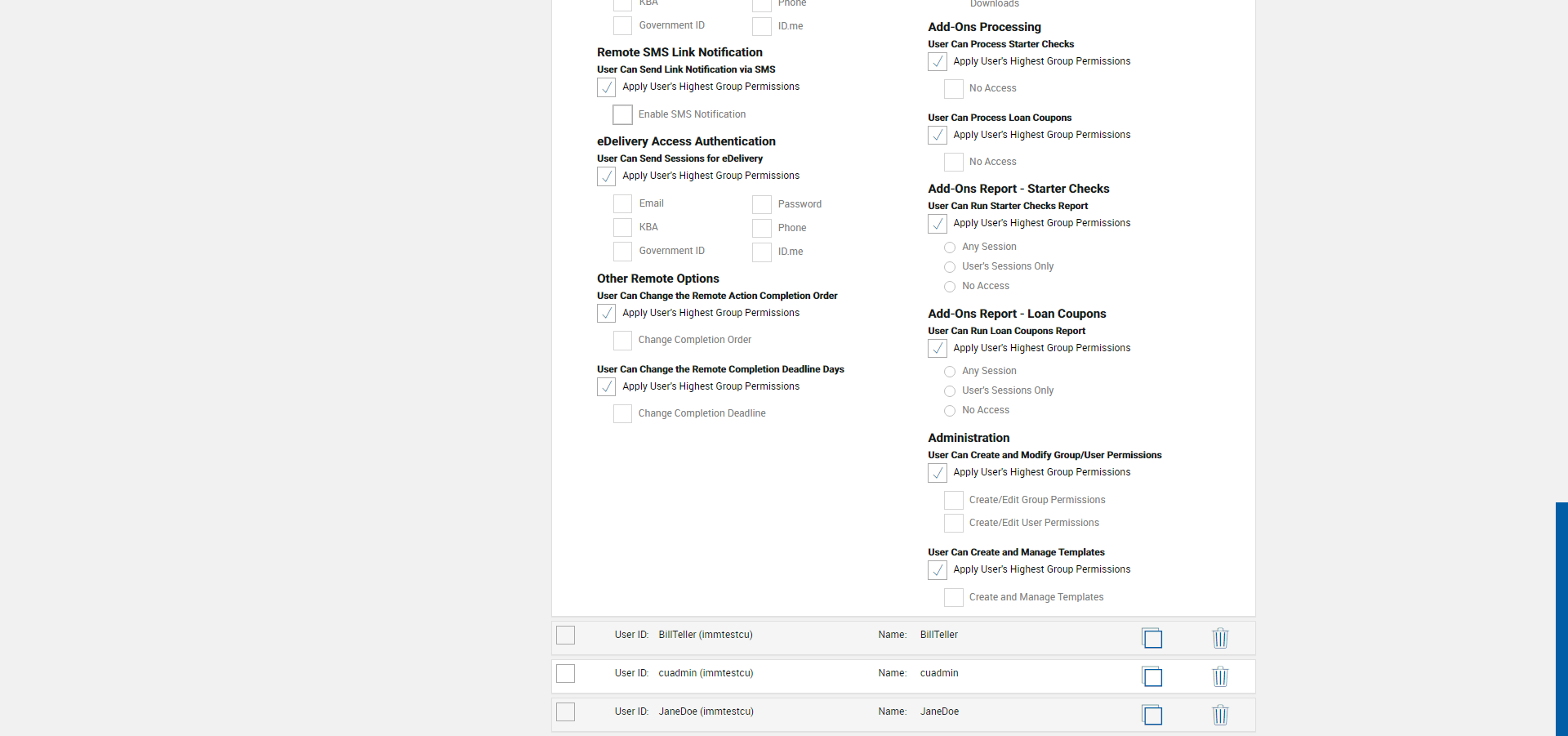Screen dimensions: 1568x736
Task: Click the Name value 'BillTeller'
Action: [939, 635]
